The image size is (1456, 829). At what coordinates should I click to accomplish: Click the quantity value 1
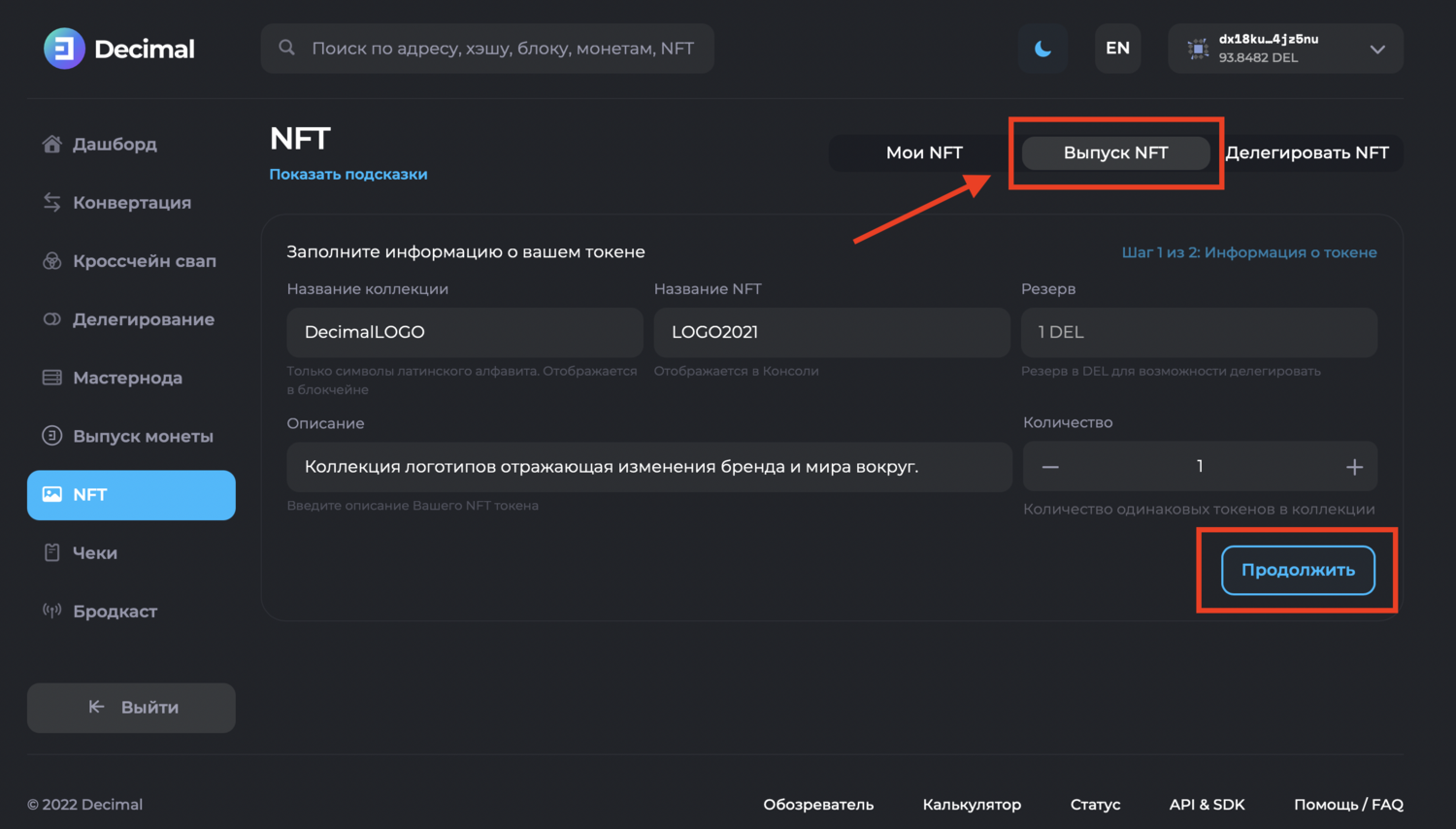(1200, 466)
